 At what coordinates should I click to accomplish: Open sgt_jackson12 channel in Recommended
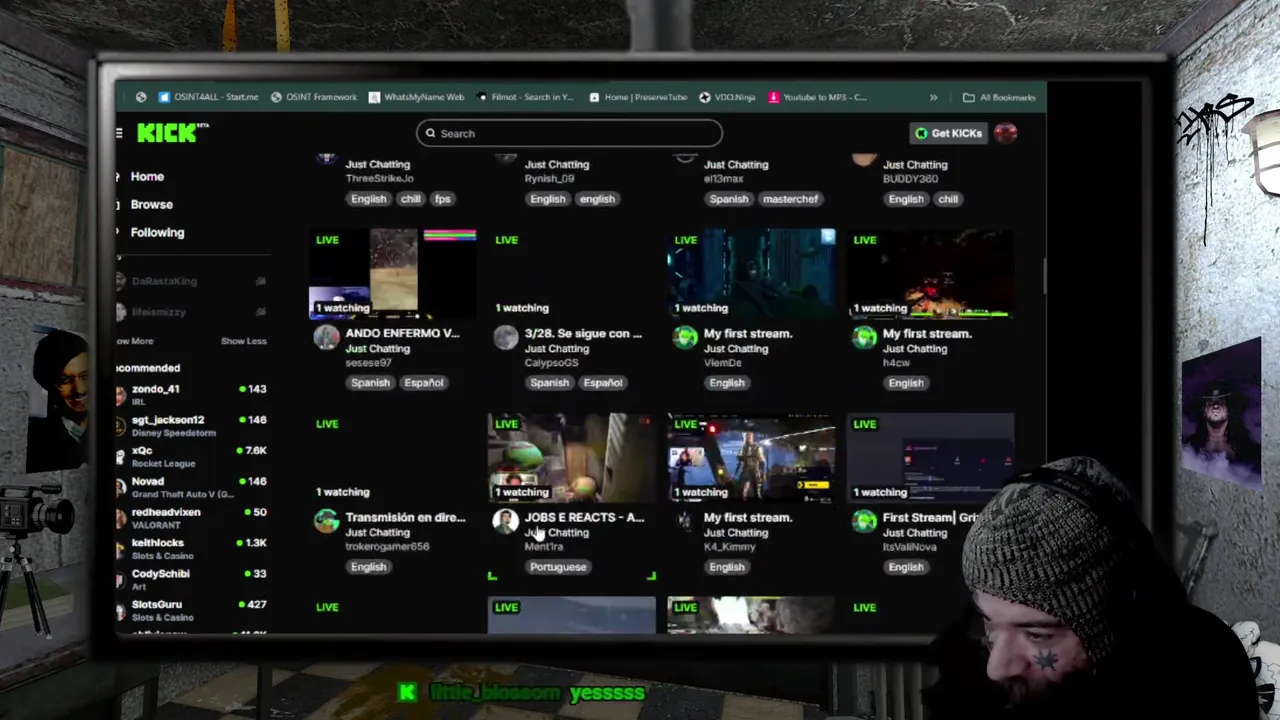[x=190, y=425]
